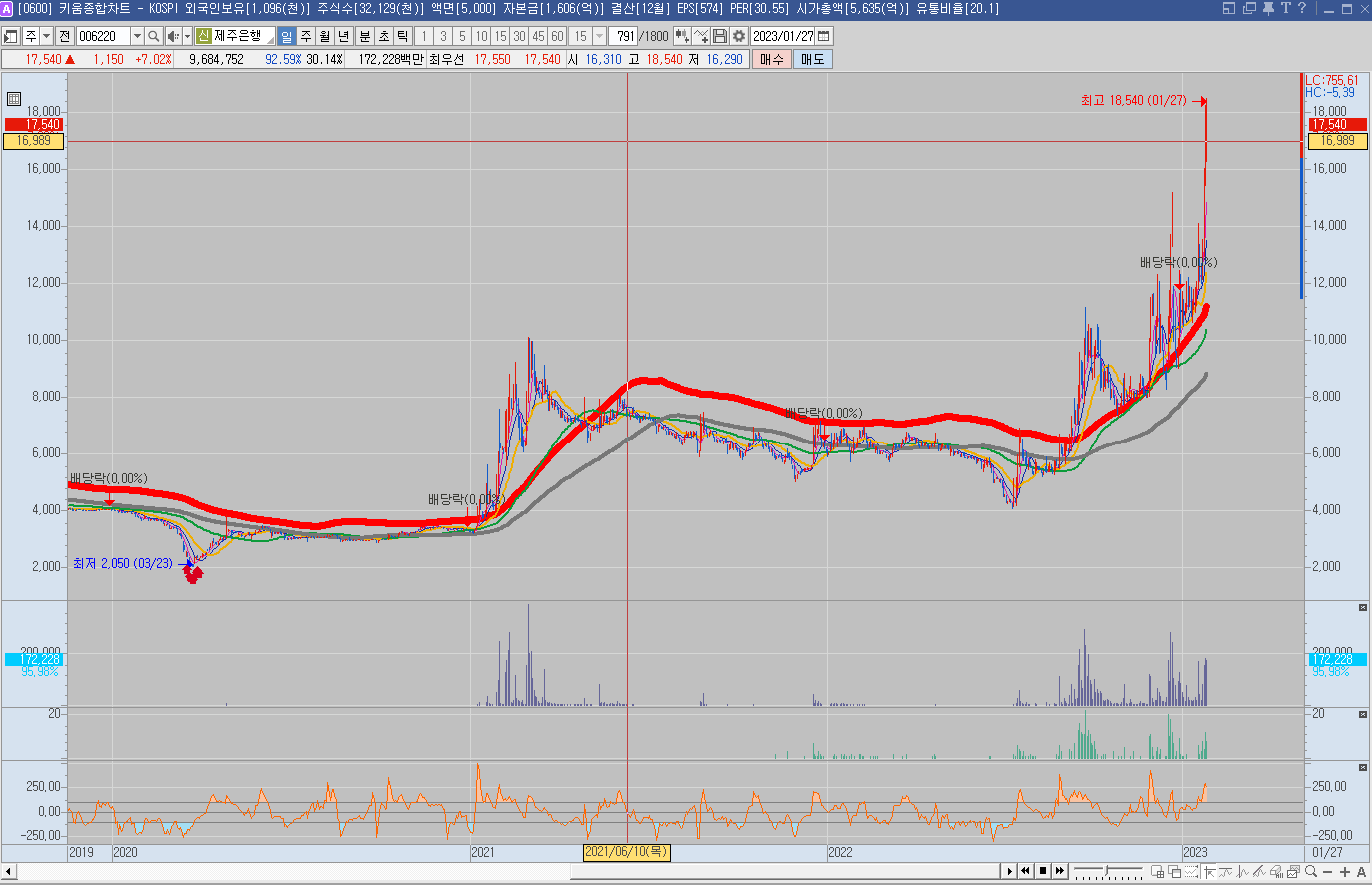Select the second '초' period toggle
This screenshot has width=1372, height=885.
click(x=384, y=36)
